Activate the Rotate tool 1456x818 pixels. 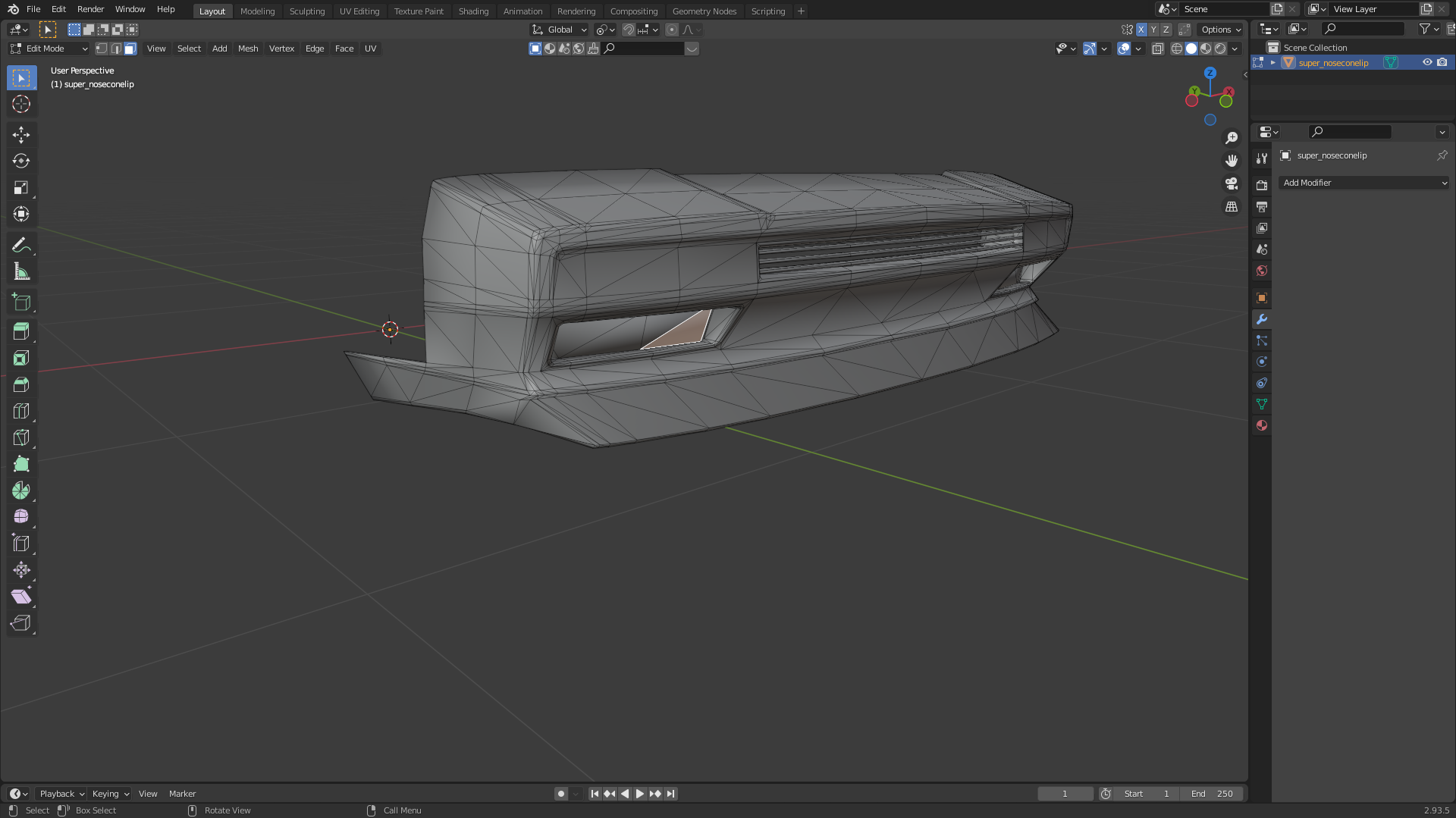(x=21, y=161)
